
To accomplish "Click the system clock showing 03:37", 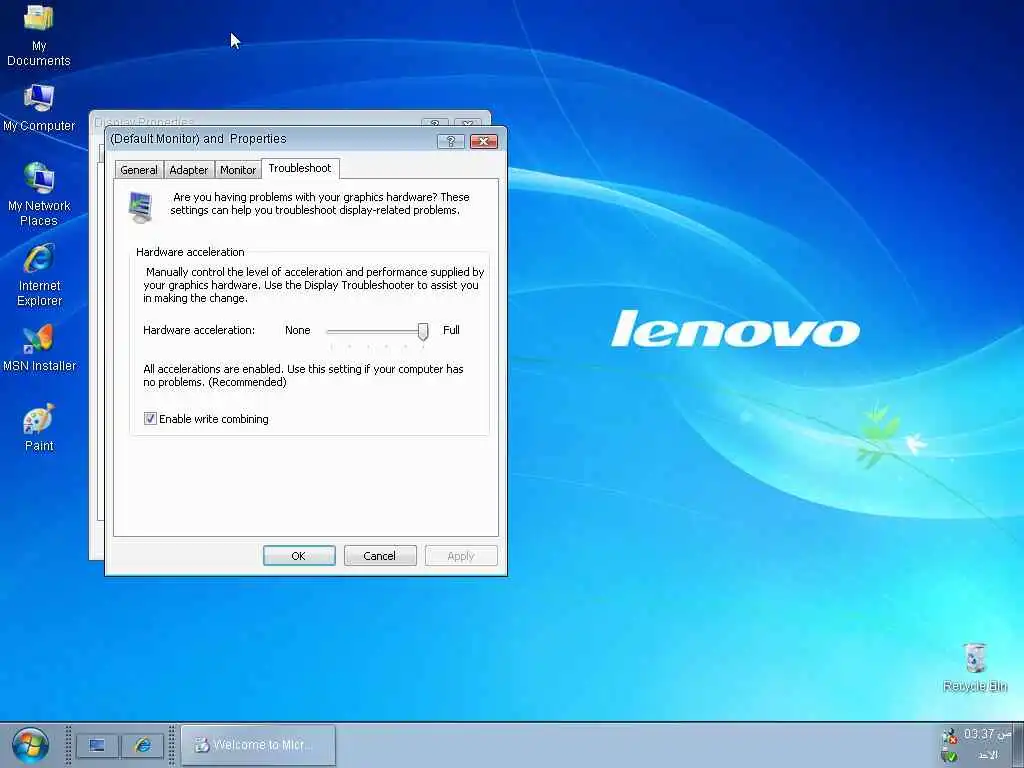I will click(987, 735).
